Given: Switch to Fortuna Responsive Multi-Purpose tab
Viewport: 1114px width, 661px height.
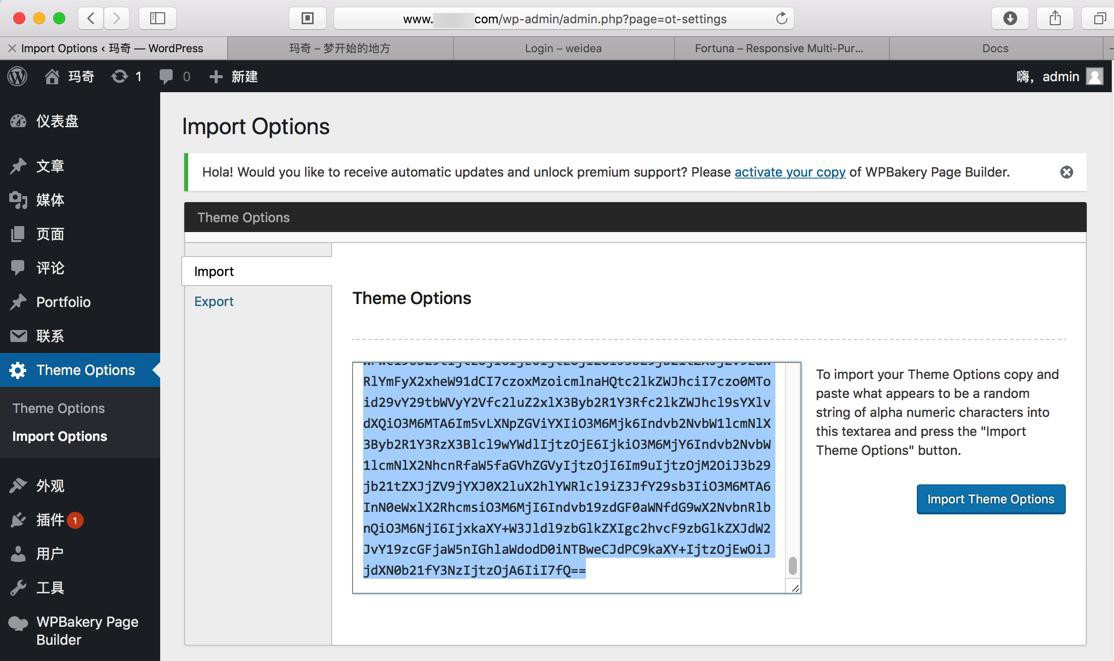Looking at the screenshot, I should point(780,48).
